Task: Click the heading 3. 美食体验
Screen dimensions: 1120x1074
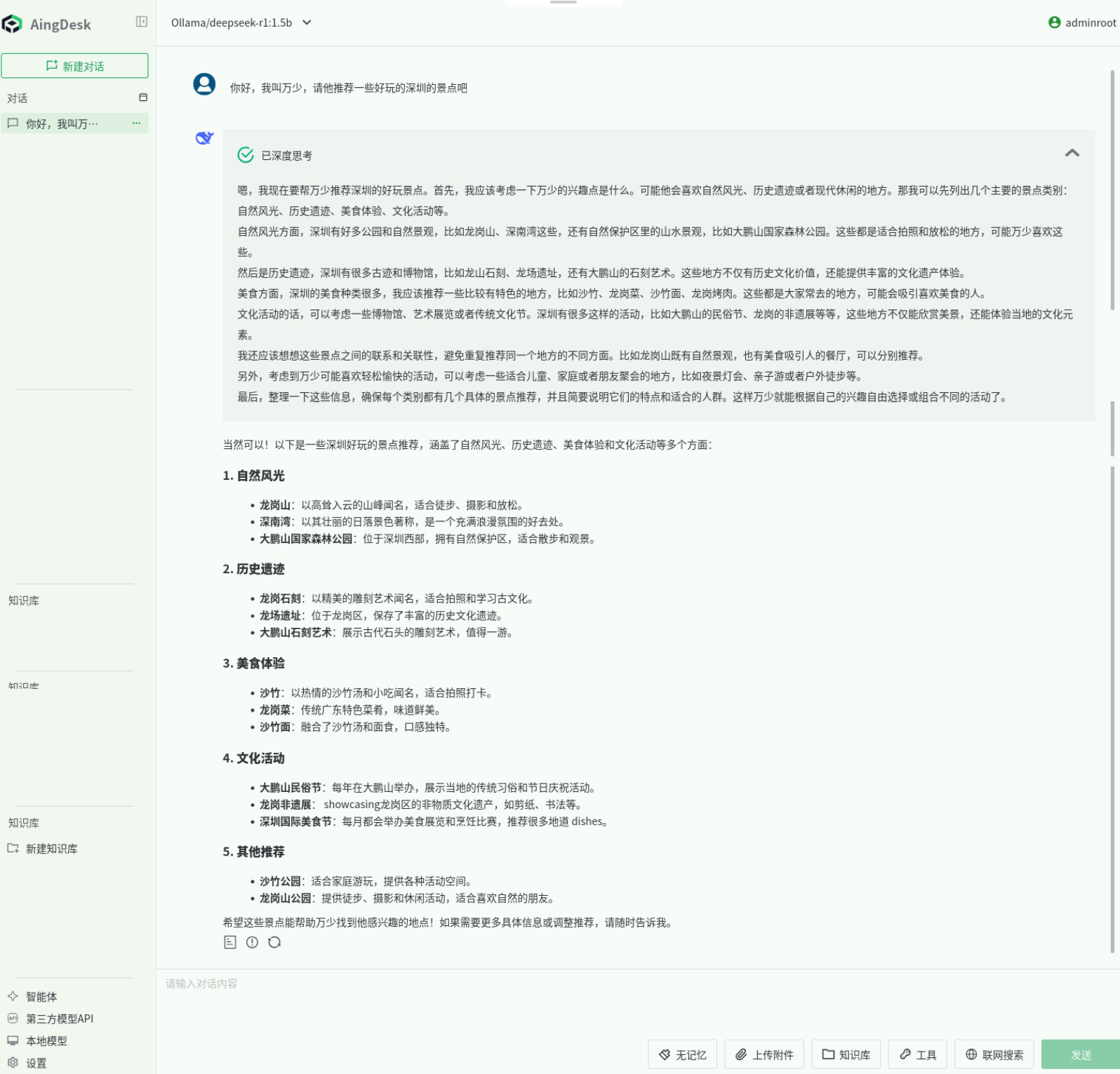Action: tap(254, 663)
